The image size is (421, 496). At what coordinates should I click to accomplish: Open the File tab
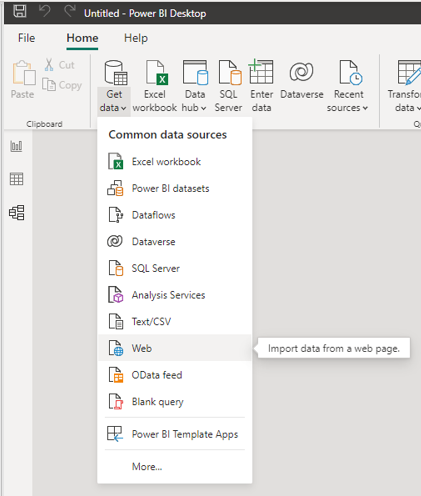click(26, 38)
